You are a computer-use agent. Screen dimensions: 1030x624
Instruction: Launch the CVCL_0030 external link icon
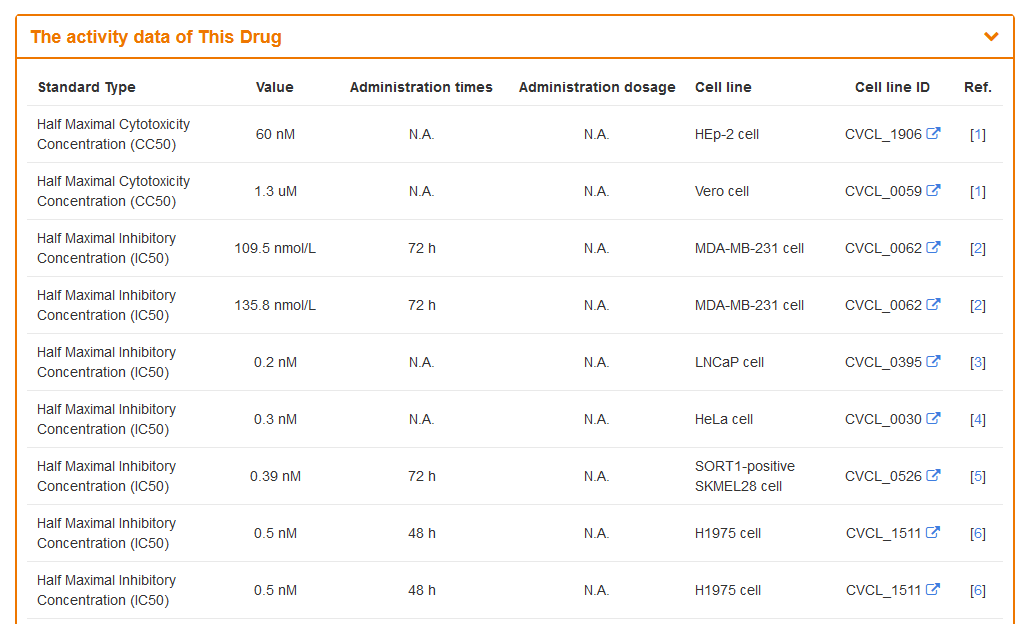(933, 418)
